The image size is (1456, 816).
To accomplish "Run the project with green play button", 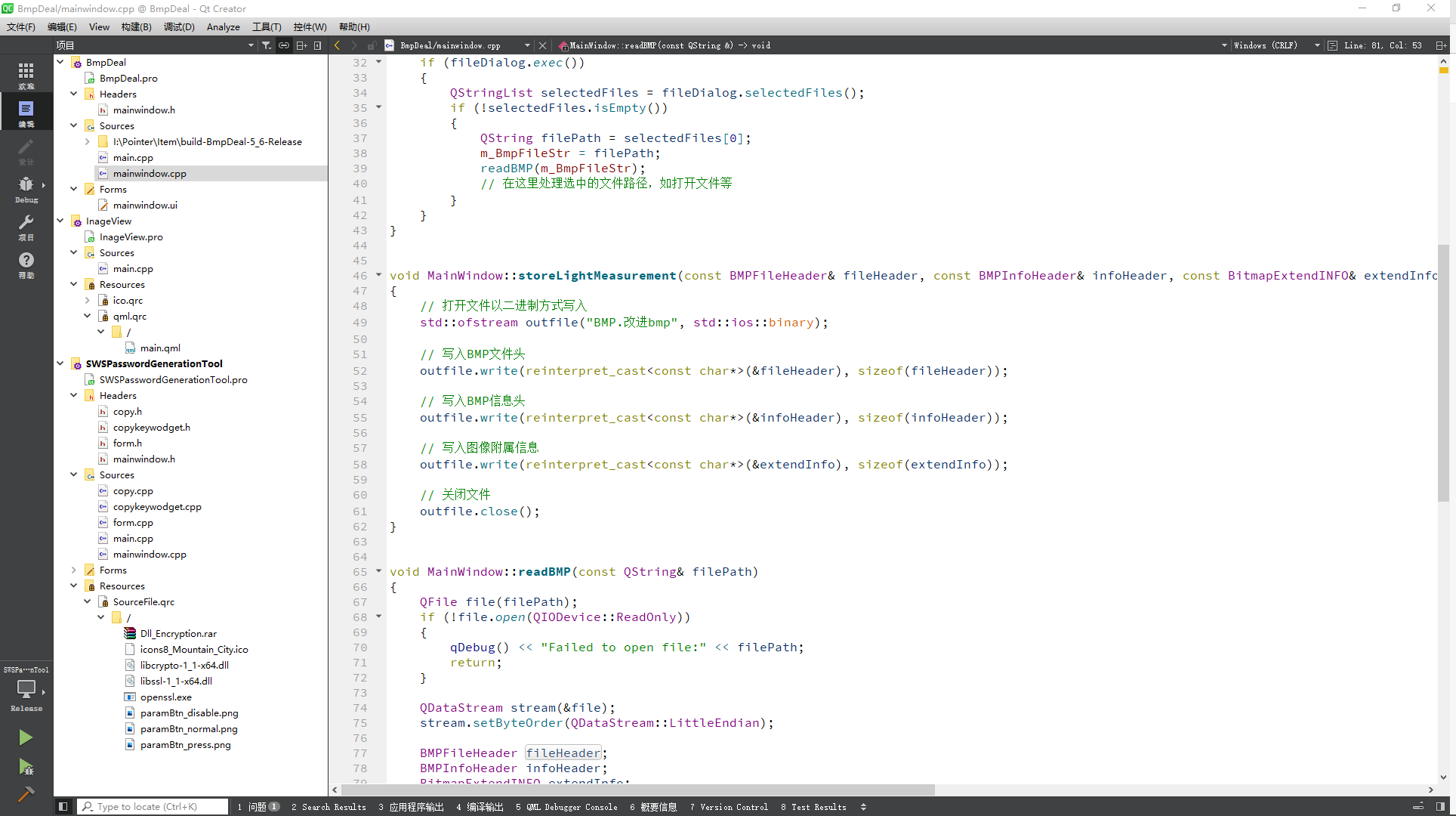I will 26,737.
